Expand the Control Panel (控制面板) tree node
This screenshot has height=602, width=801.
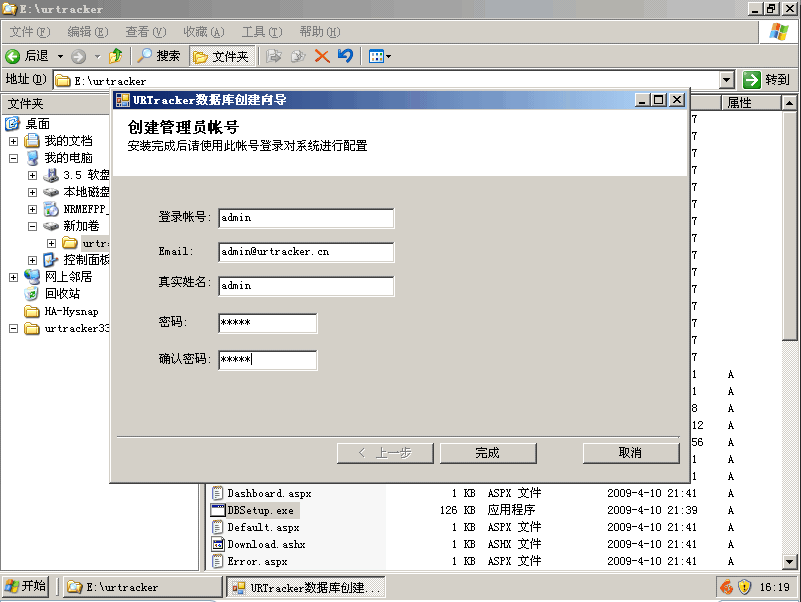click(32, 260)
